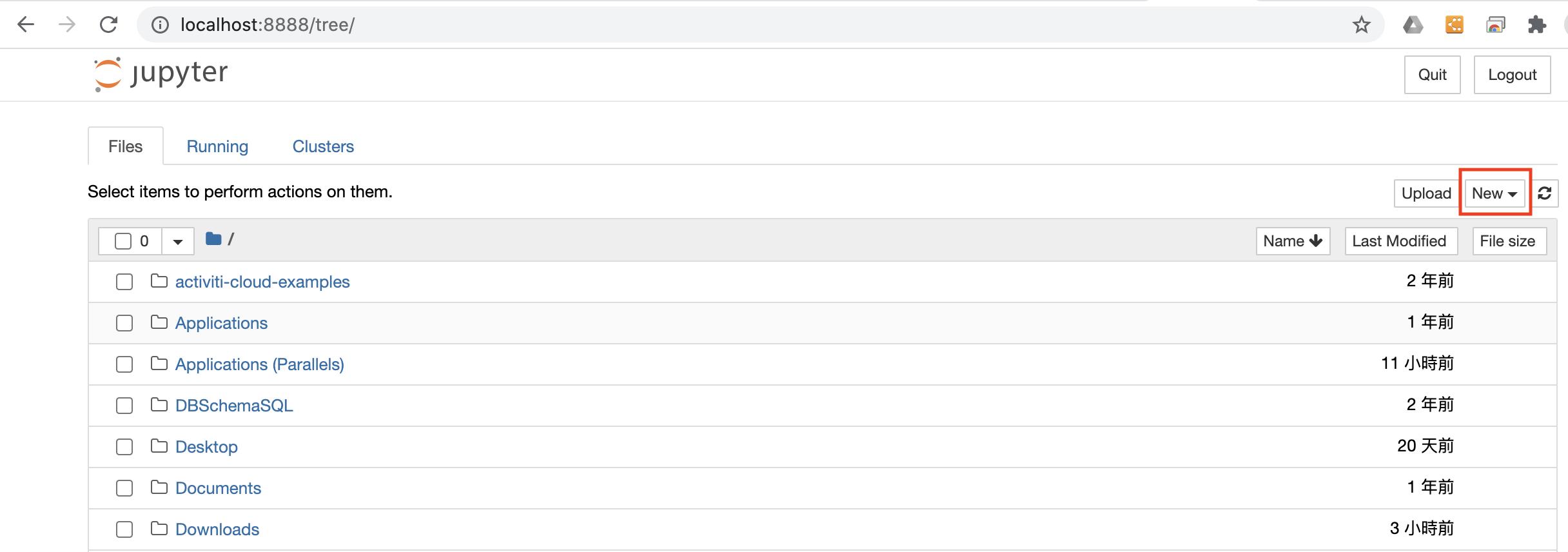This screenshot has height=552, width=1568.
Task: Click the browser reload icon
Action: [x=108, y=25]
